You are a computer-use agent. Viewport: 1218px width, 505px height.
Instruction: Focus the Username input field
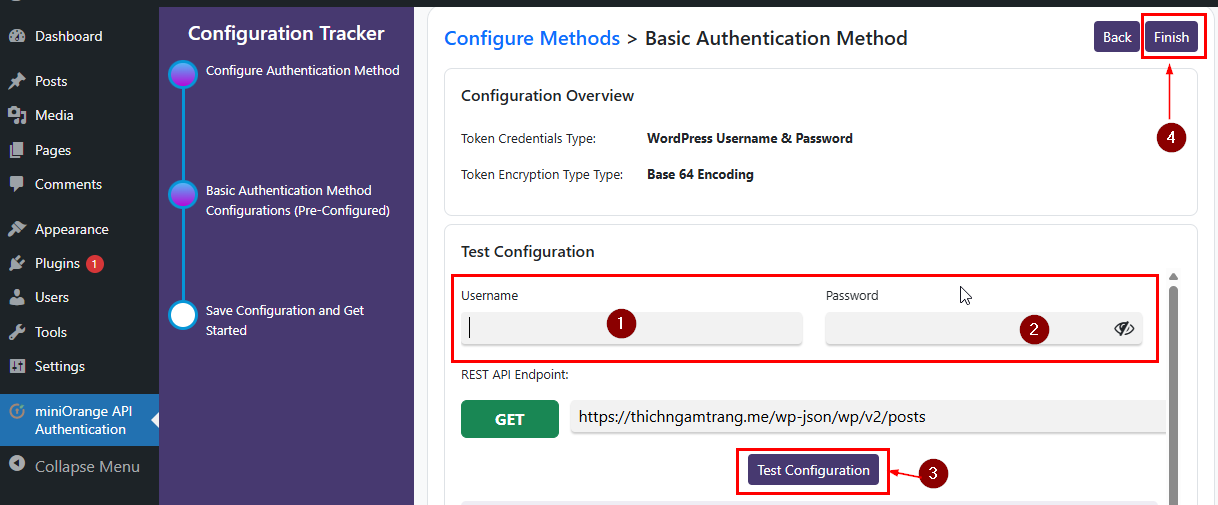click(631, 328)
